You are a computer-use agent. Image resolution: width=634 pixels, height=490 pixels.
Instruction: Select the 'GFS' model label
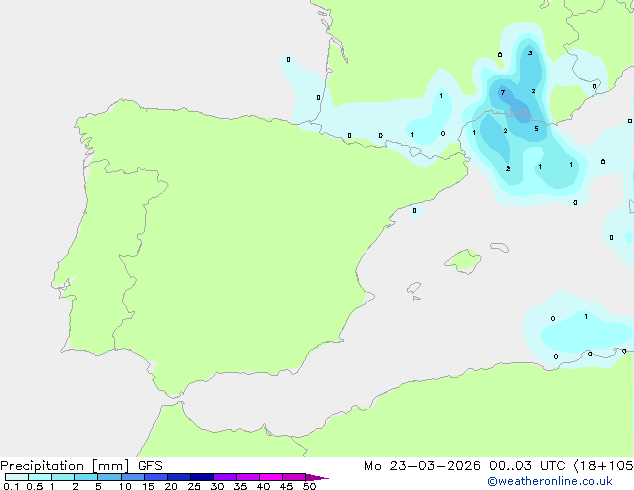150,466
